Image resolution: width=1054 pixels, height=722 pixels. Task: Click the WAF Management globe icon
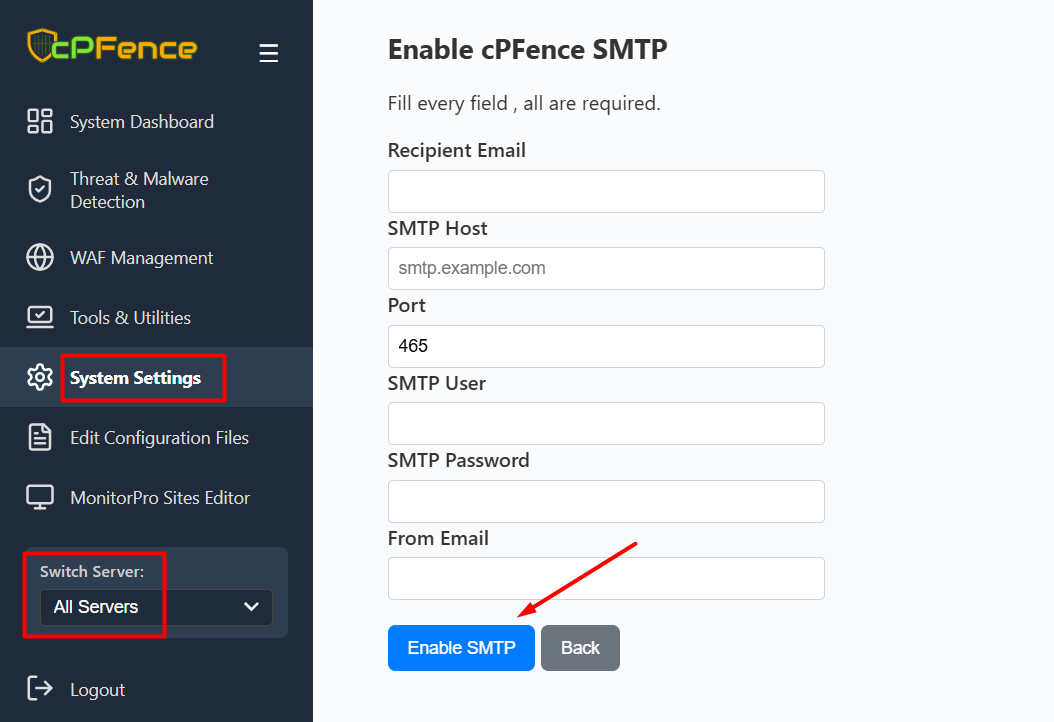(40, 258)
